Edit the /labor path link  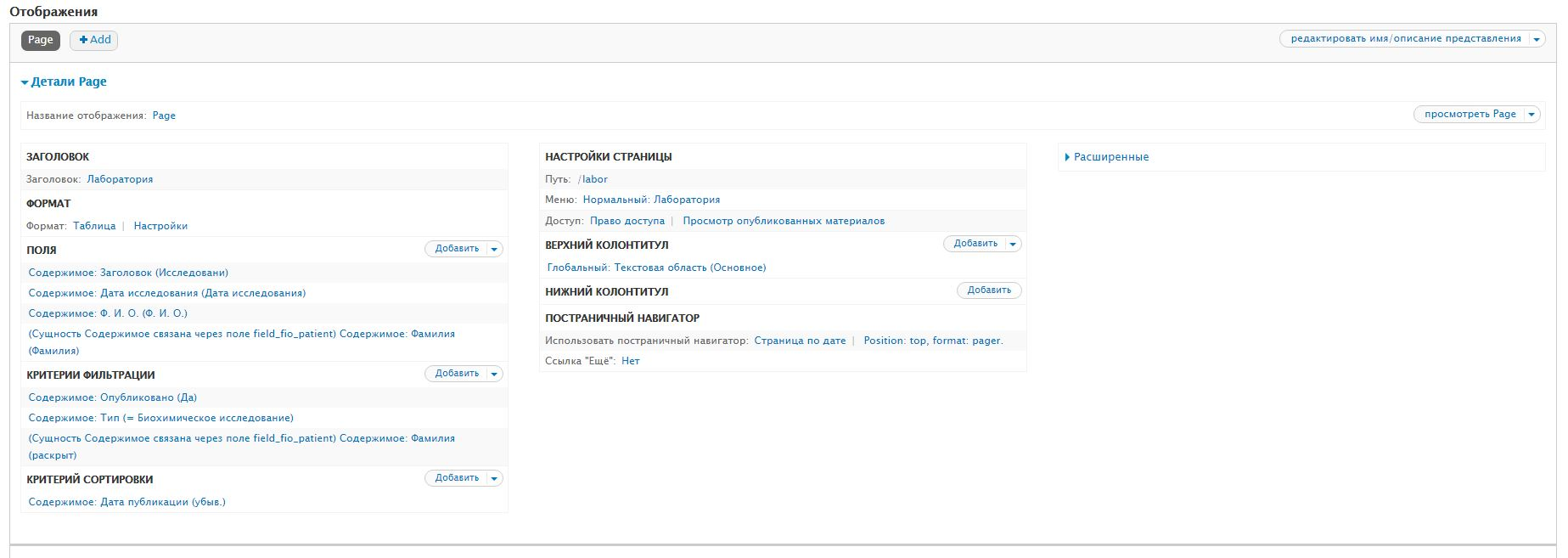point(594,179)
